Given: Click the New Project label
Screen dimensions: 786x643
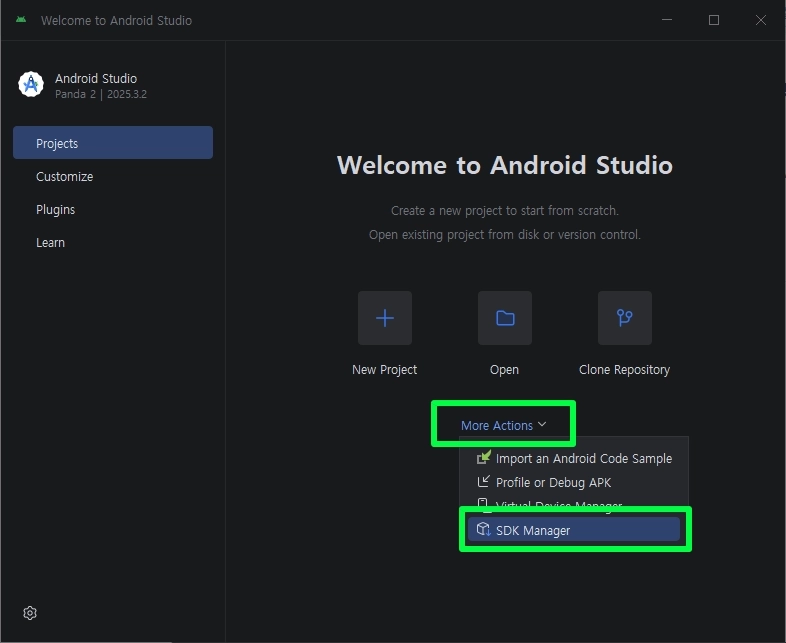Looking at the screenshot, I should point(384,370).
